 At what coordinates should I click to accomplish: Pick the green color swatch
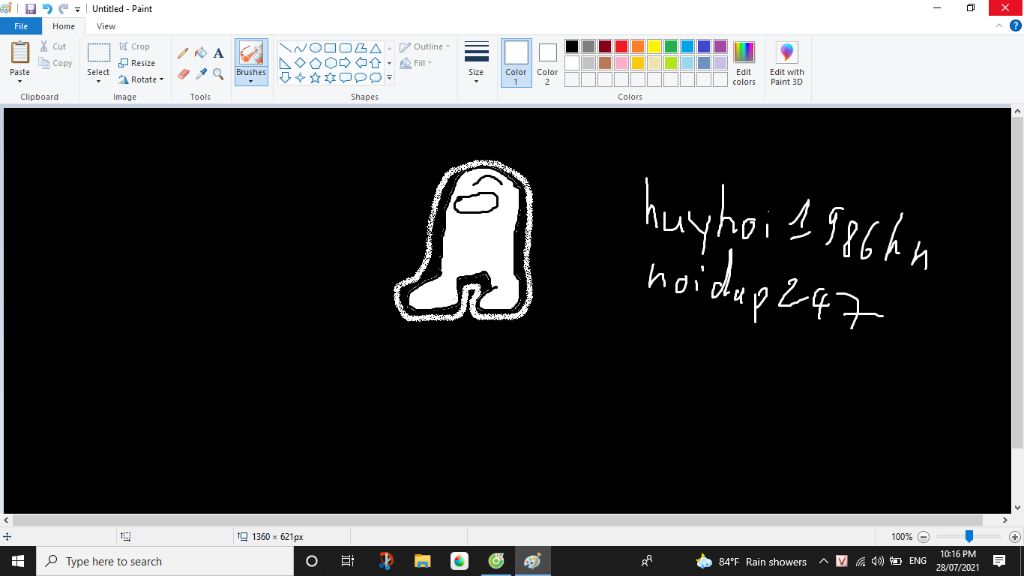(671, 46)
